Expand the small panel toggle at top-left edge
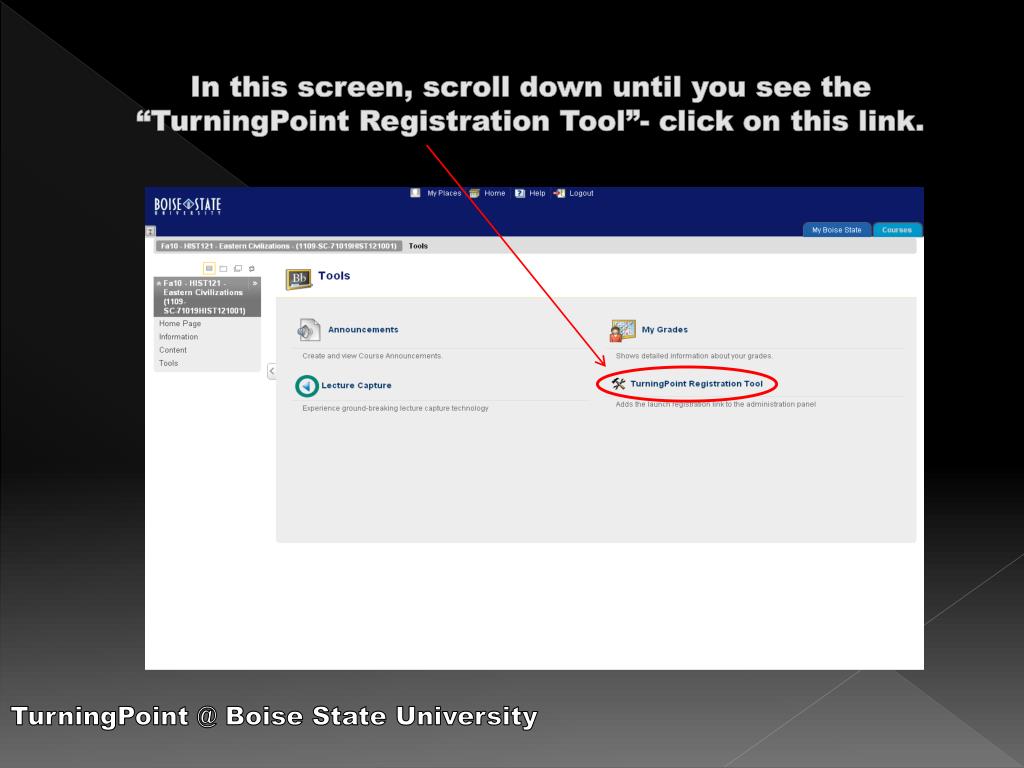Viewport: 1024px width, 768px height. click(x=149, y=230)
